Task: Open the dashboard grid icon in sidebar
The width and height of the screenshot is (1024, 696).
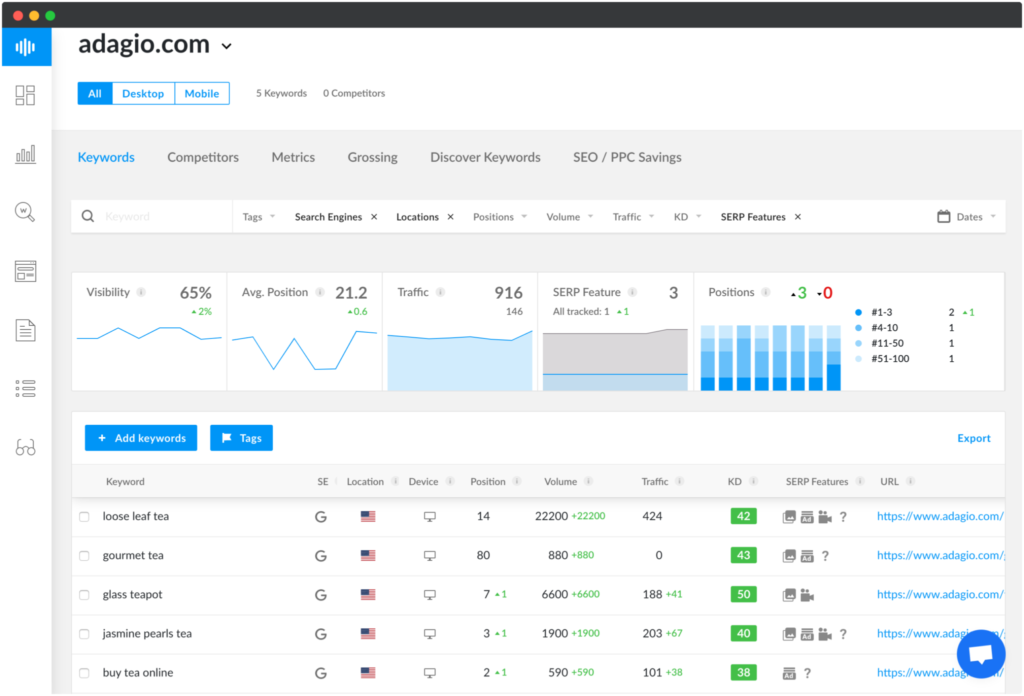Action: [x=25, y=95]
